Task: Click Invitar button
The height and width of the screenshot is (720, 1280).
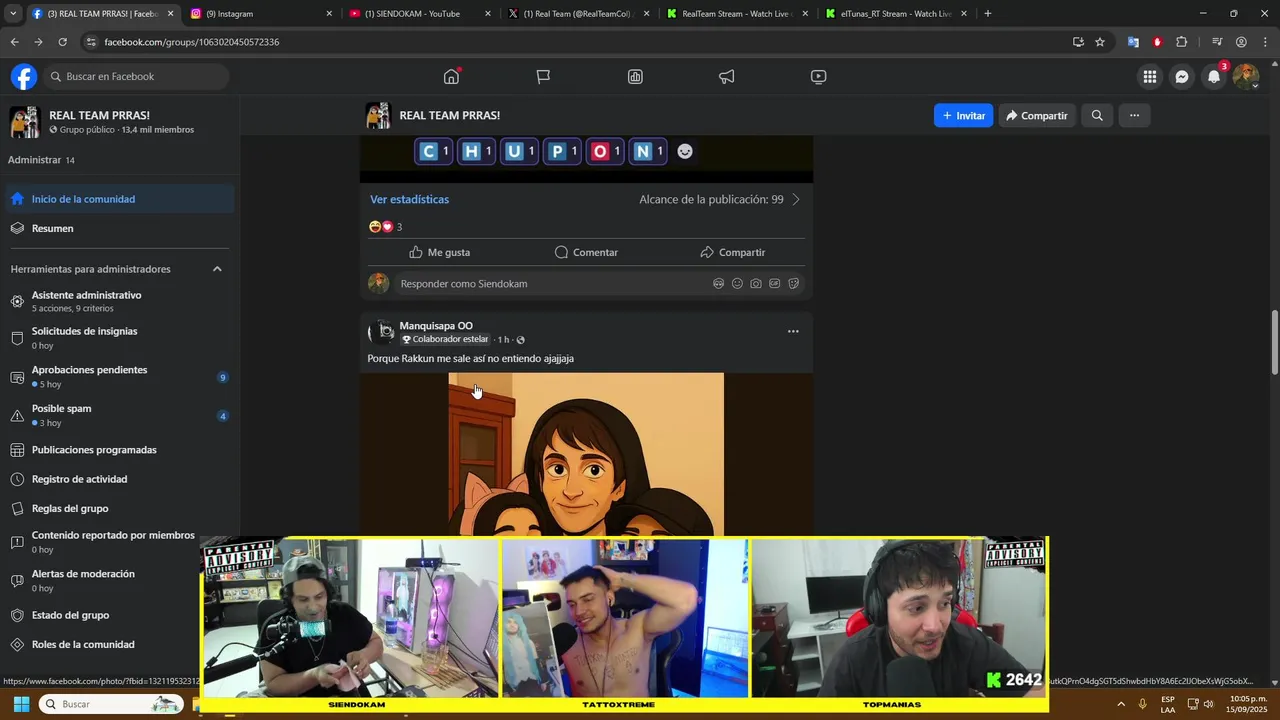Action: 963,115
